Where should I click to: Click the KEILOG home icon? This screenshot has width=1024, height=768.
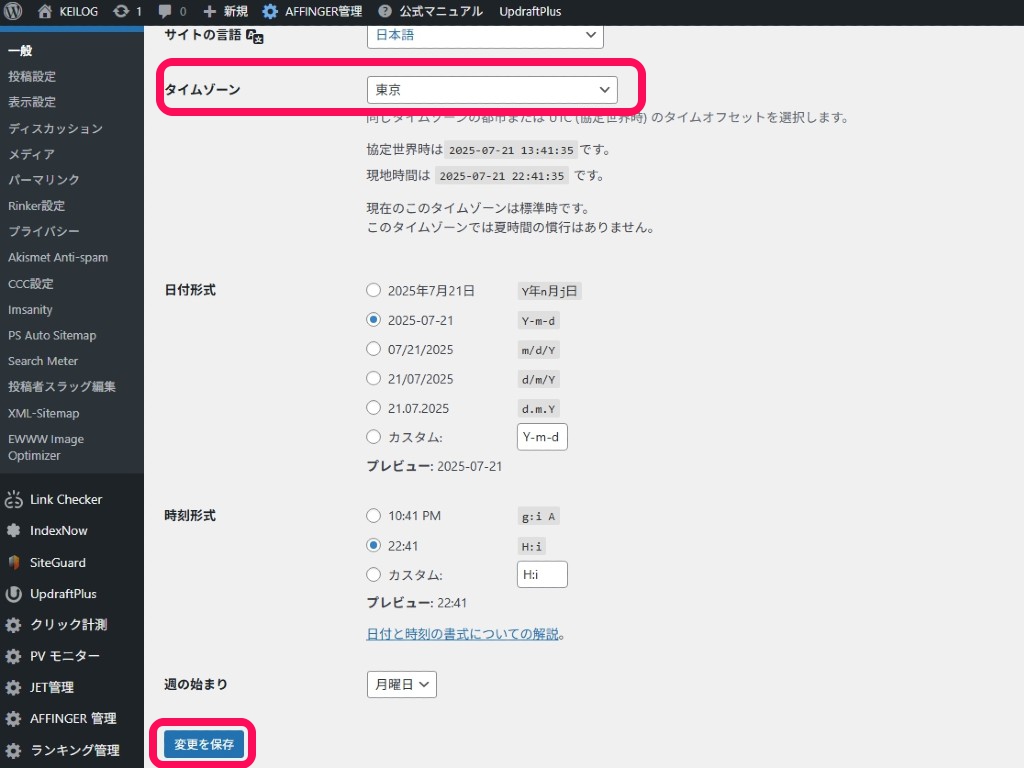click(44, 11)
